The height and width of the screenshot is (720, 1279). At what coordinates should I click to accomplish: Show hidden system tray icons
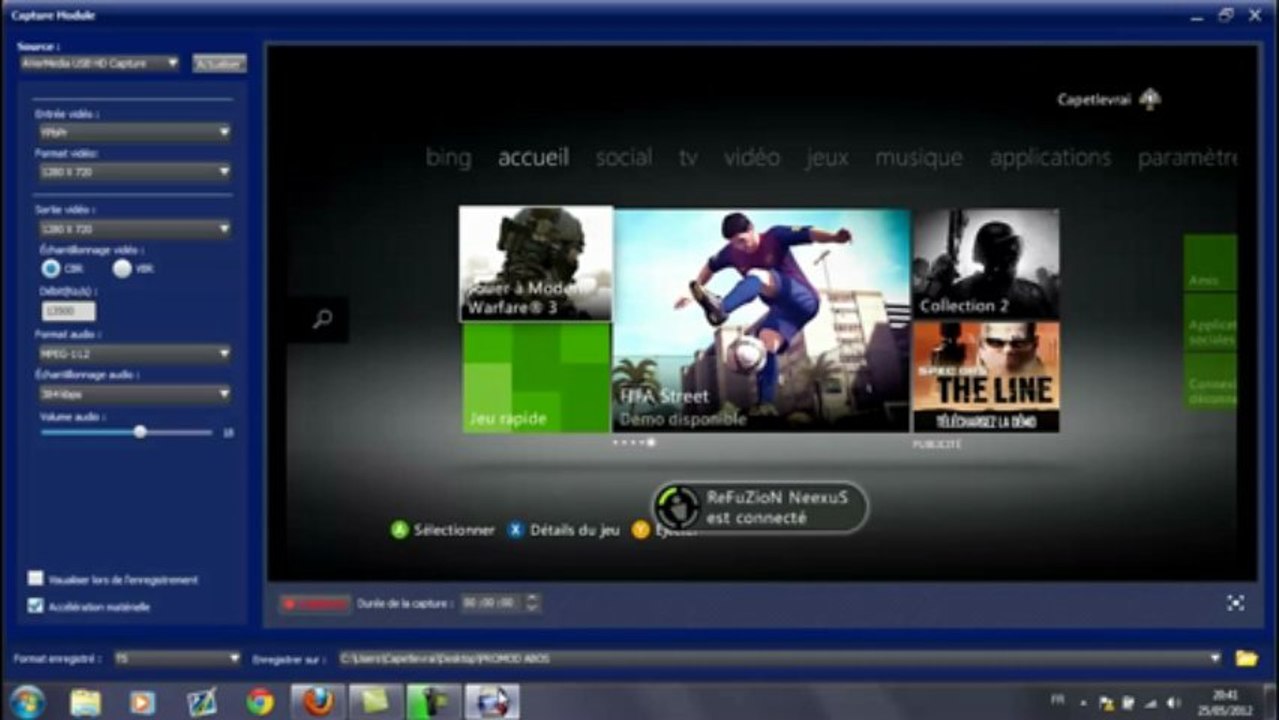1084,703
